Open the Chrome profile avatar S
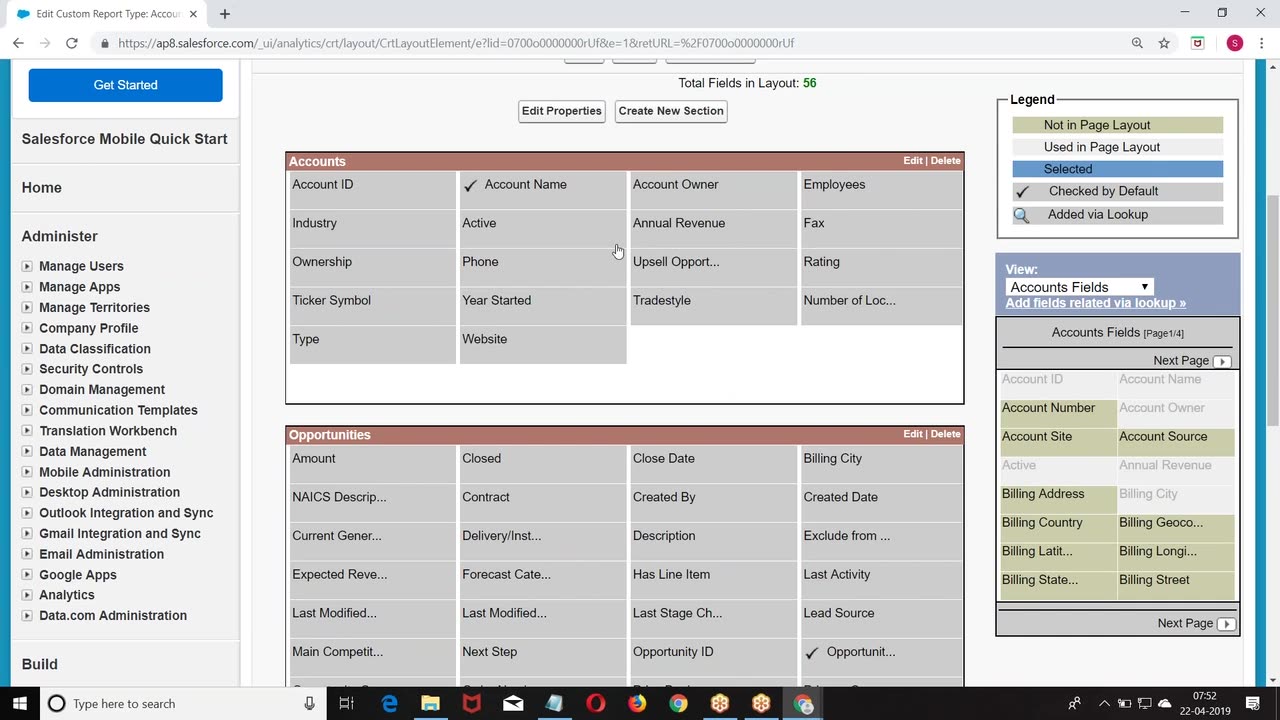The image size is (1280, 720). pos(1235,43)
